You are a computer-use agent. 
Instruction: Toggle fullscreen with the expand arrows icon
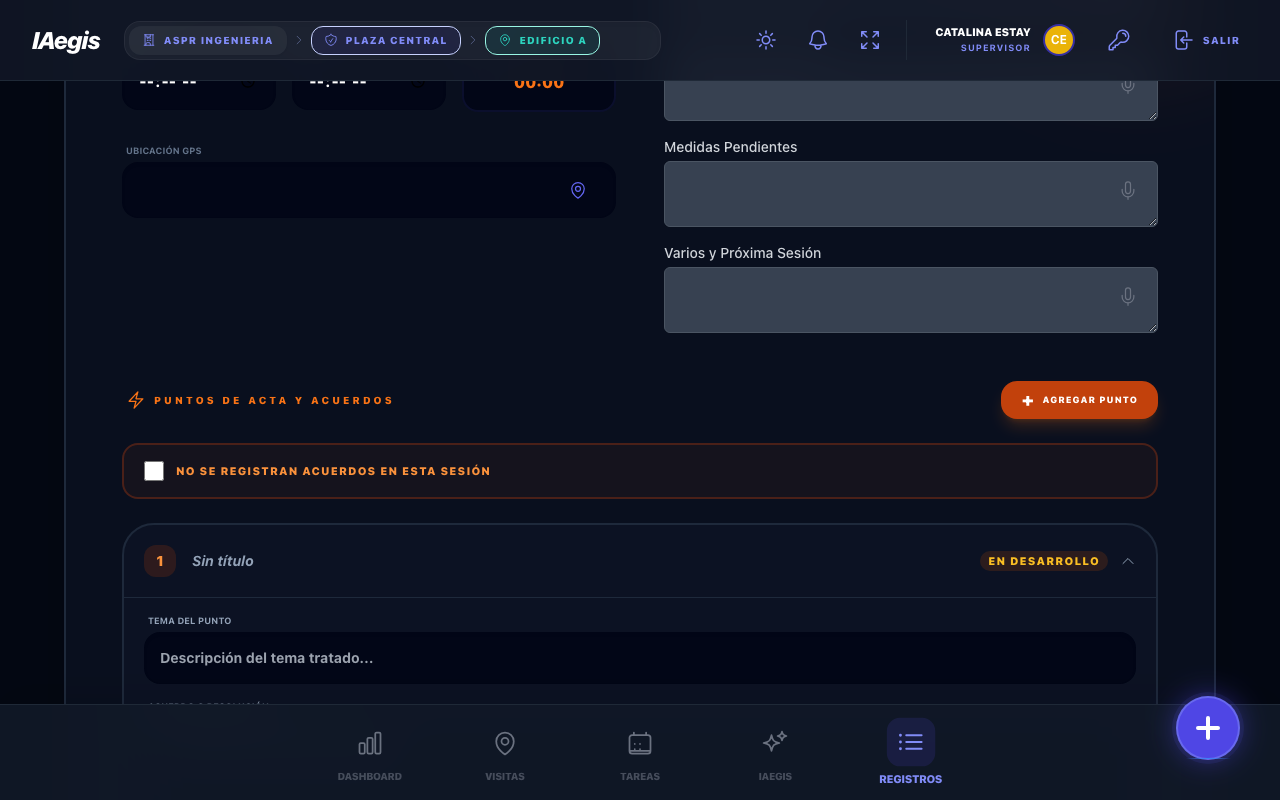pyautogui.click(x=870, y=40)
